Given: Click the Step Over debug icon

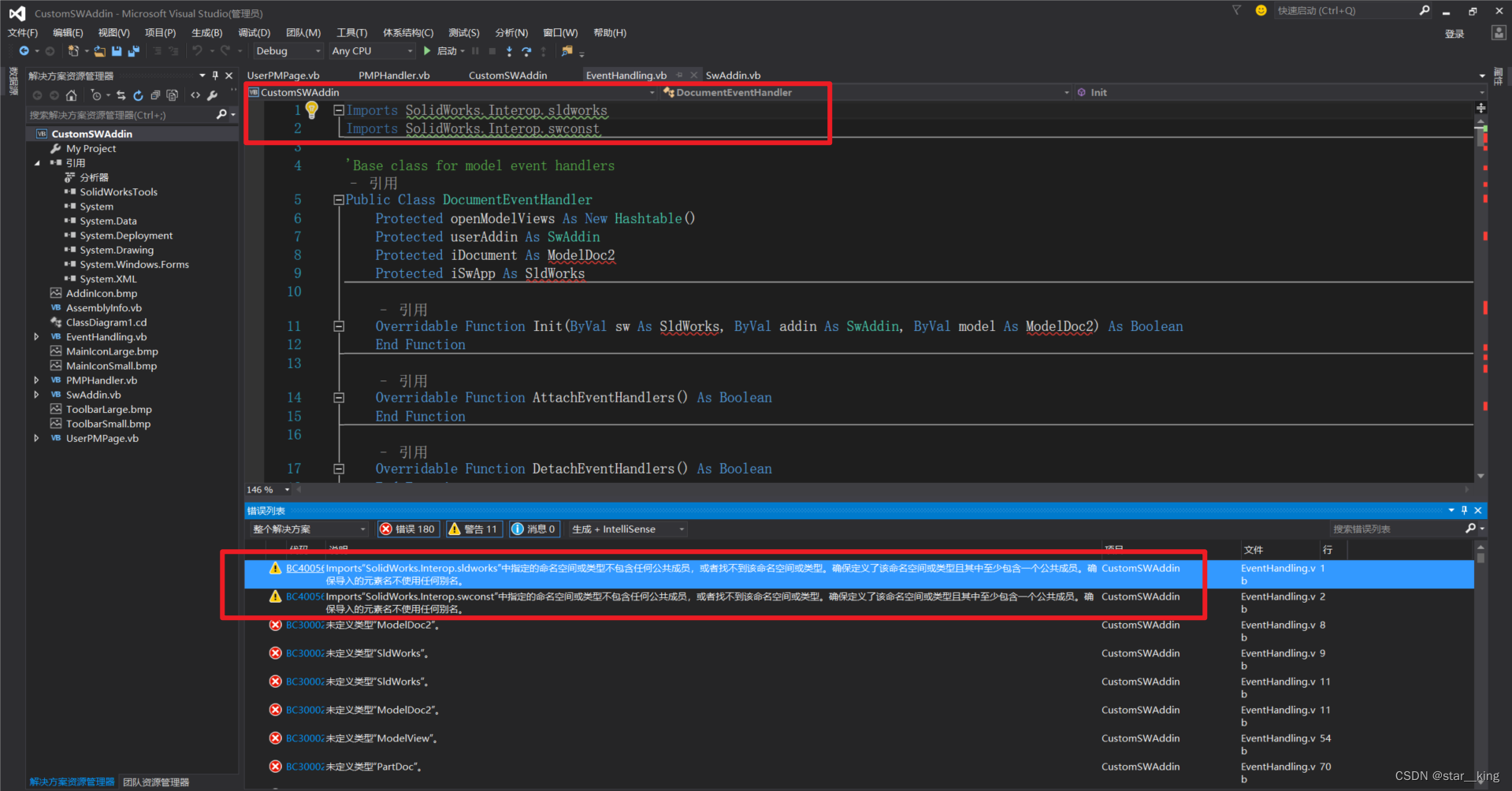Looking at the screenshot, I should (526, 51).
